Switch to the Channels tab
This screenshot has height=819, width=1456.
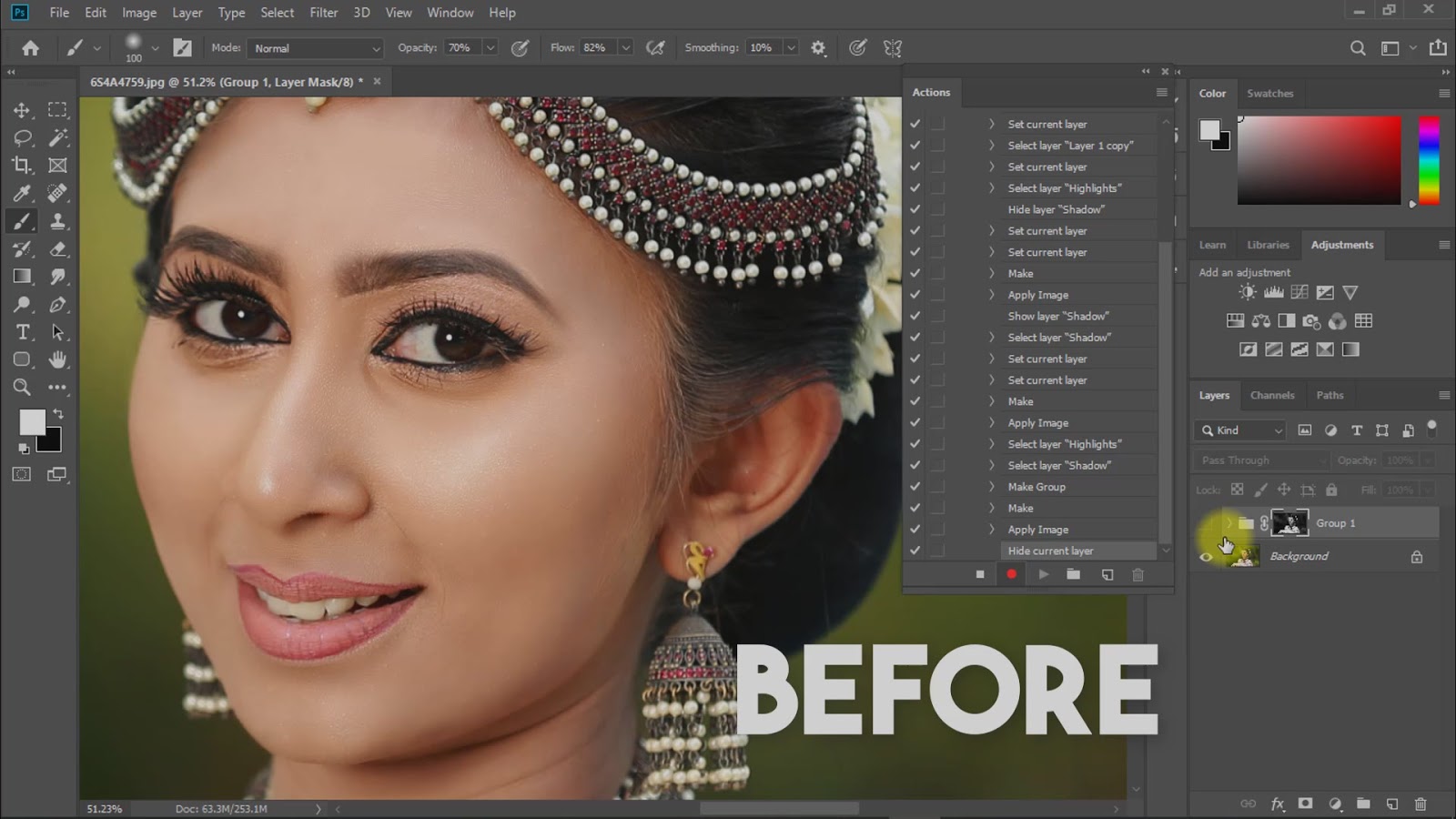1271,395
